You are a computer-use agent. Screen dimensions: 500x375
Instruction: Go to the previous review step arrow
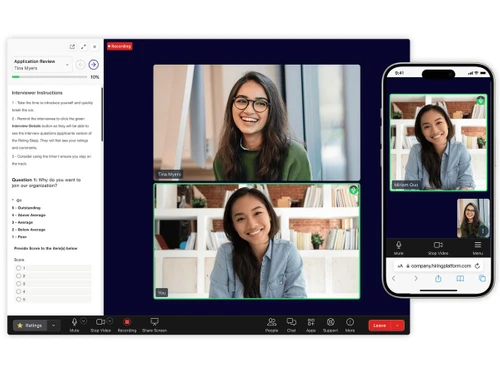pos(80,65)
